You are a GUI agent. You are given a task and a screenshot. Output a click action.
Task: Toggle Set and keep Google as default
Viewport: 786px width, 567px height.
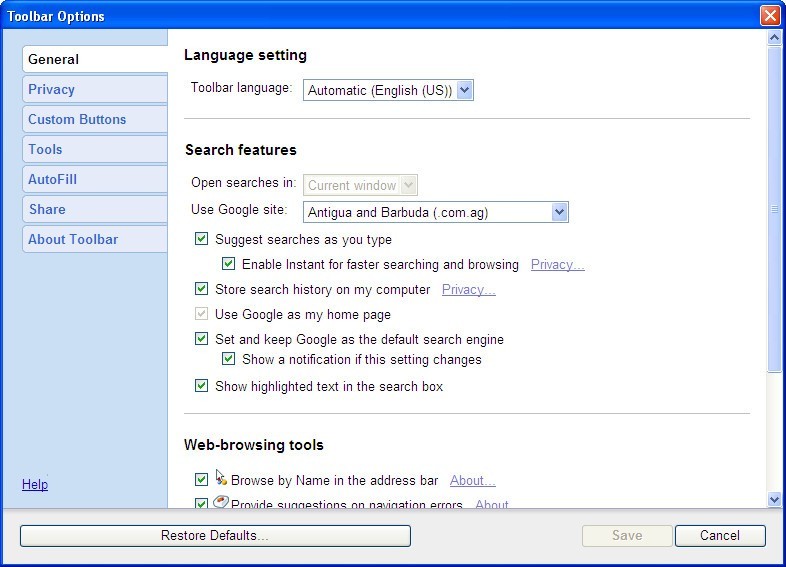[202, 340]
